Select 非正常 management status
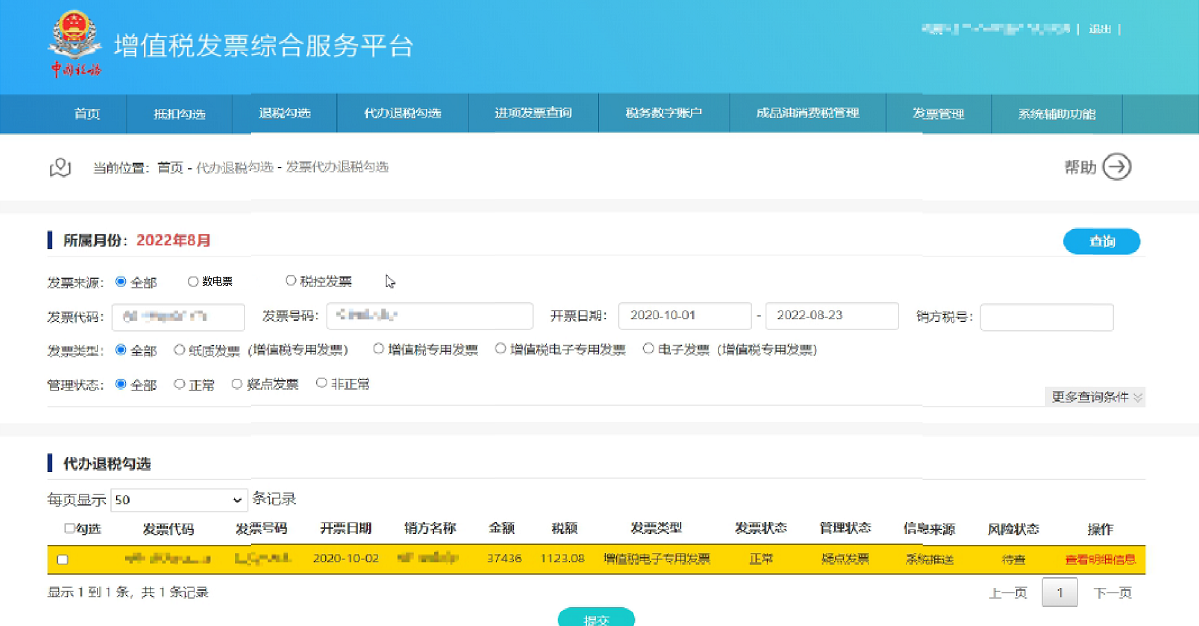 (322, 383)
